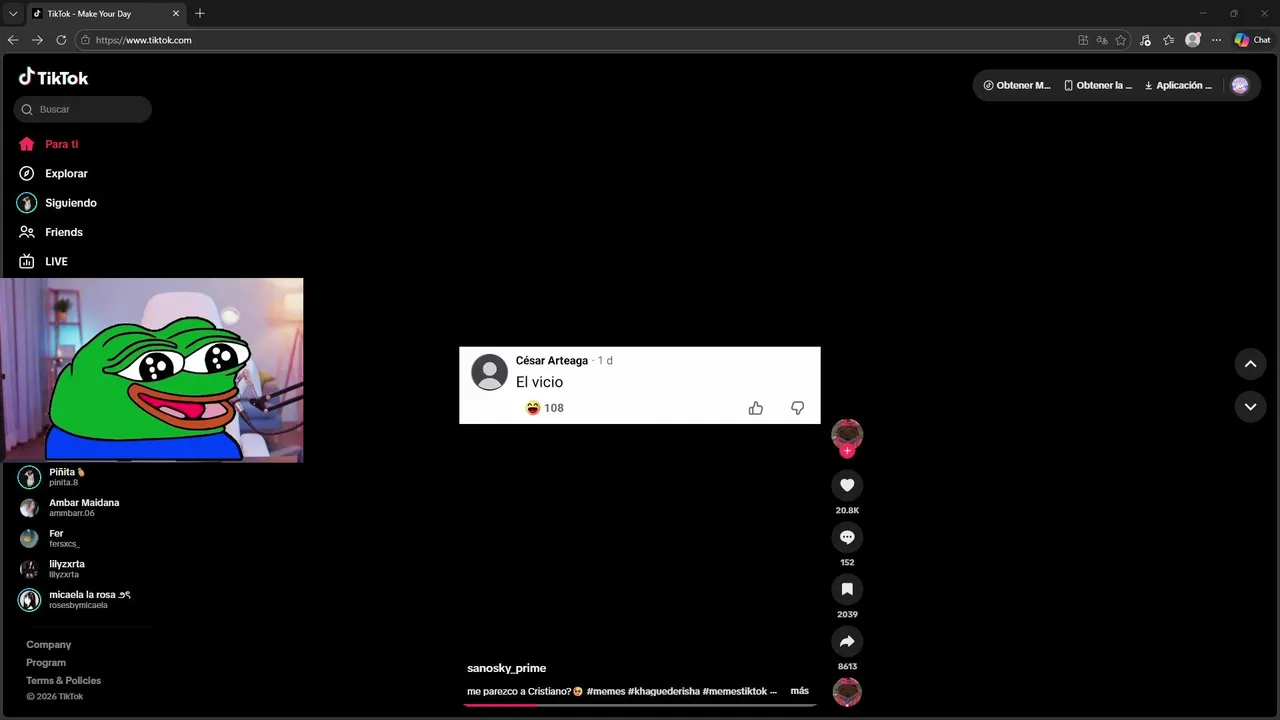Seek using the video progress bar
The width and height of the screenshot is (1280, 720).
tap(640, 705)
